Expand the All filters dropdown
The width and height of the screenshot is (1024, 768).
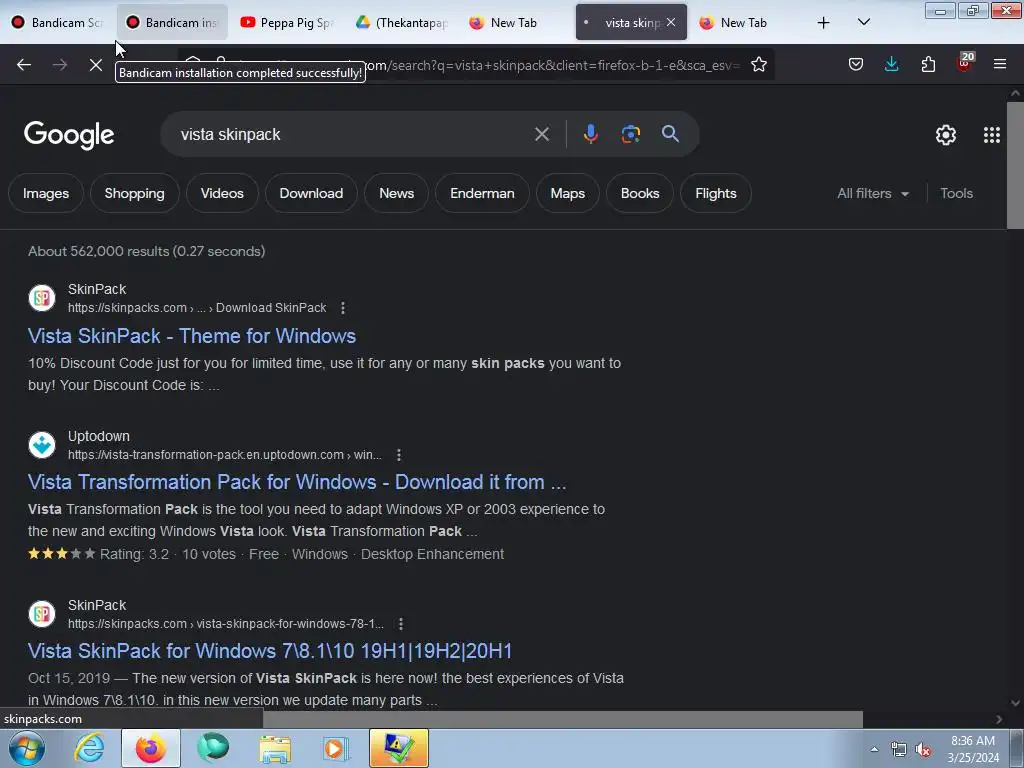point(872,193)
